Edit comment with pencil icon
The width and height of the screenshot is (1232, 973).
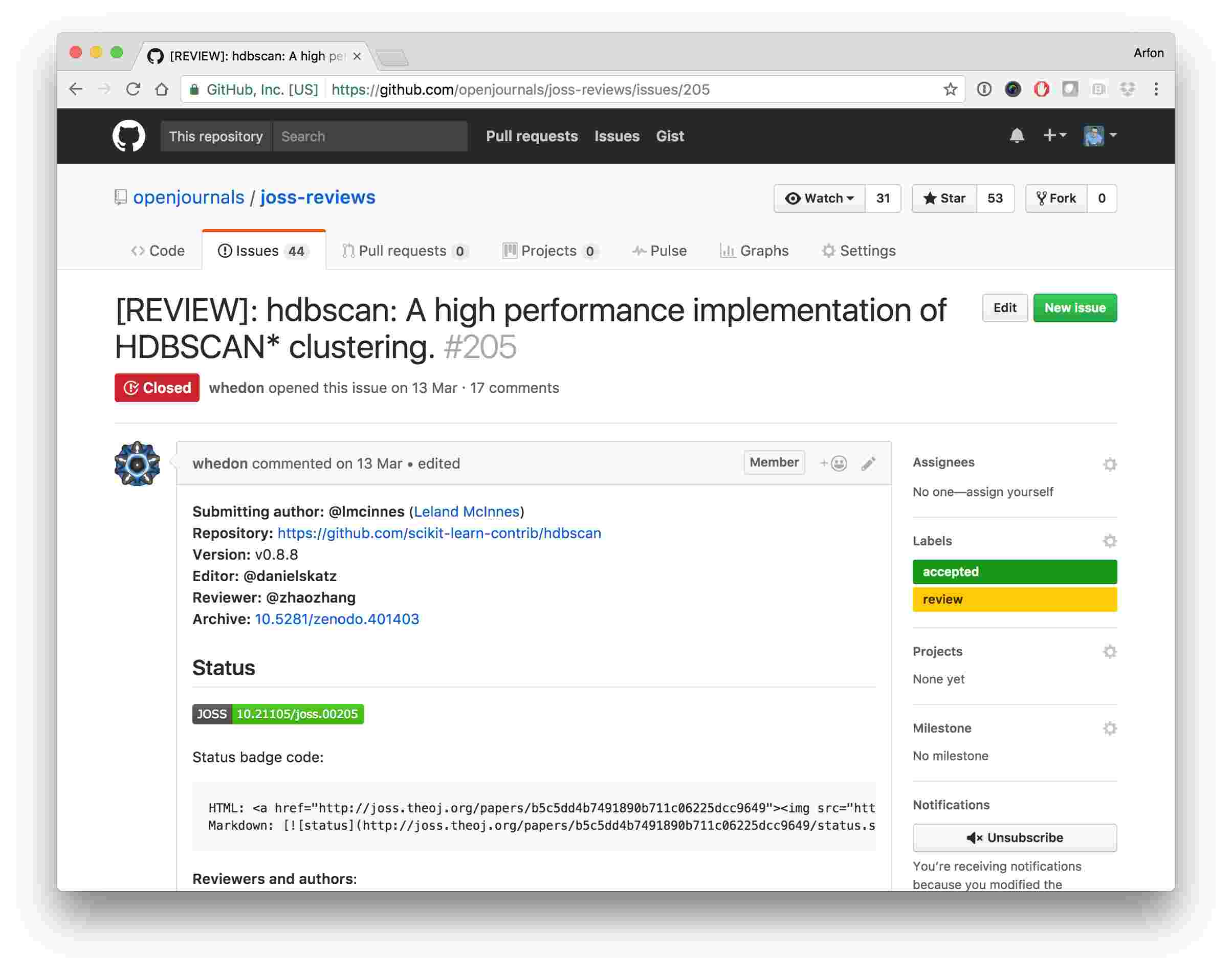coord(868,463)
